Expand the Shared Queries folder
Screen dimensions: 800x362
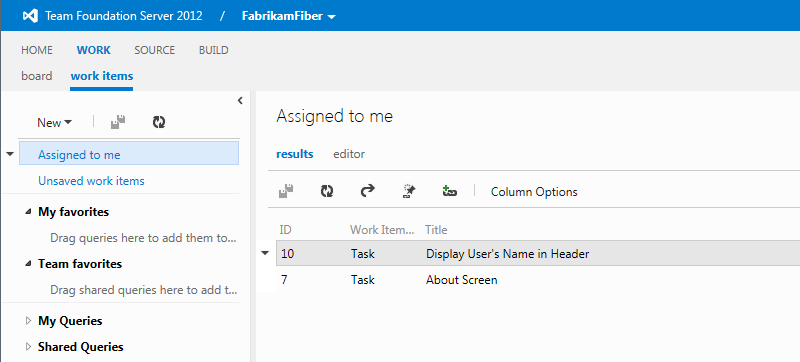pyautogui.click(x=28, y=347)
